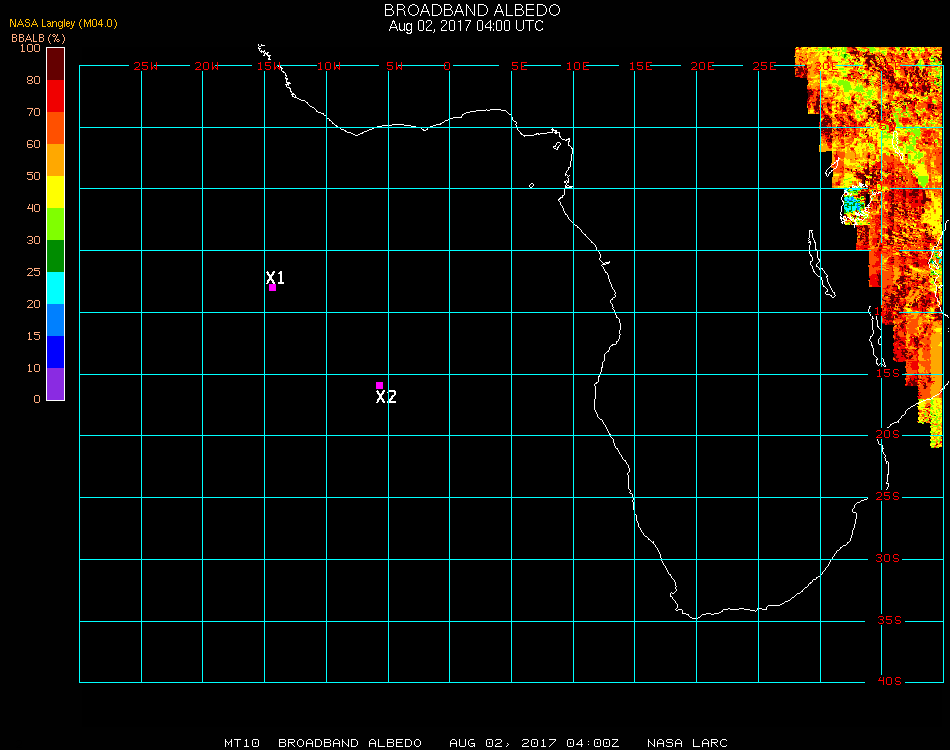Pick the yellow 40-50 colorbar segment
Viewport: 950px width, 750px height.
56,192
